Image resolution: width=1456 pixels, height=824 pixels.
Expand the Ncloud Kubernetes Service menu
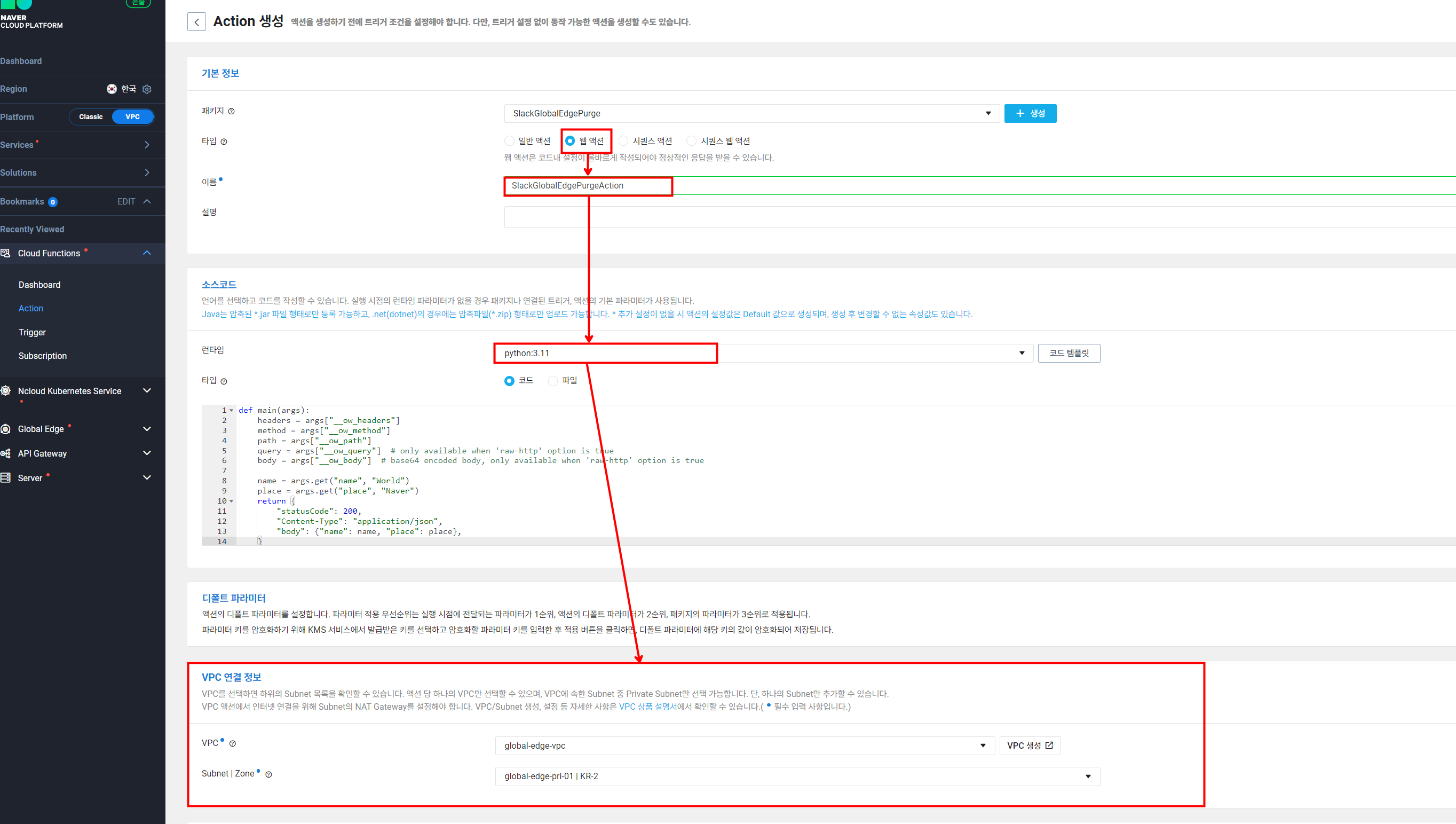146,391
